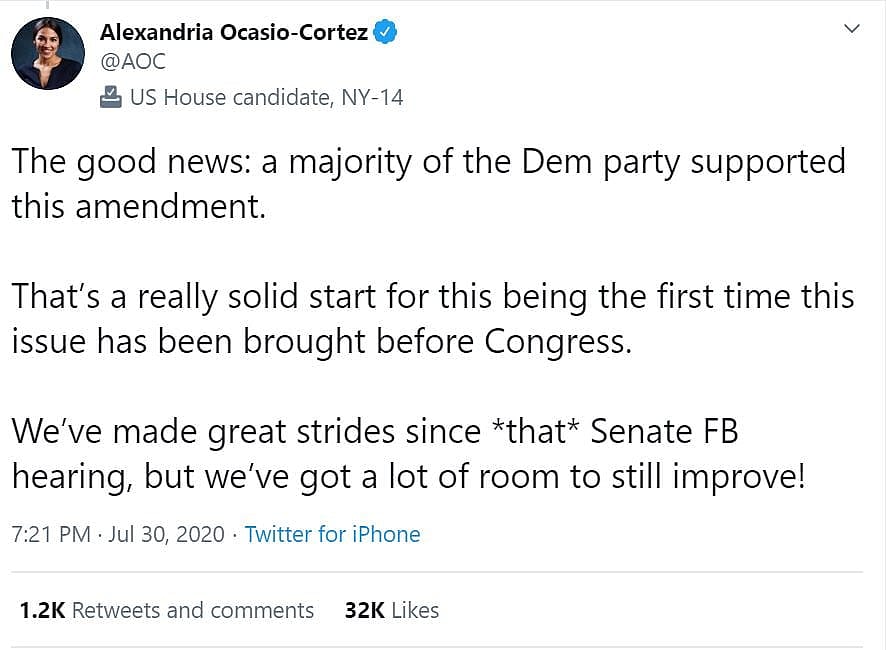Viewport: 886px width, 650px height.
Task: Click the 1.2K retweet count number
Action: (x=41, y=610)
